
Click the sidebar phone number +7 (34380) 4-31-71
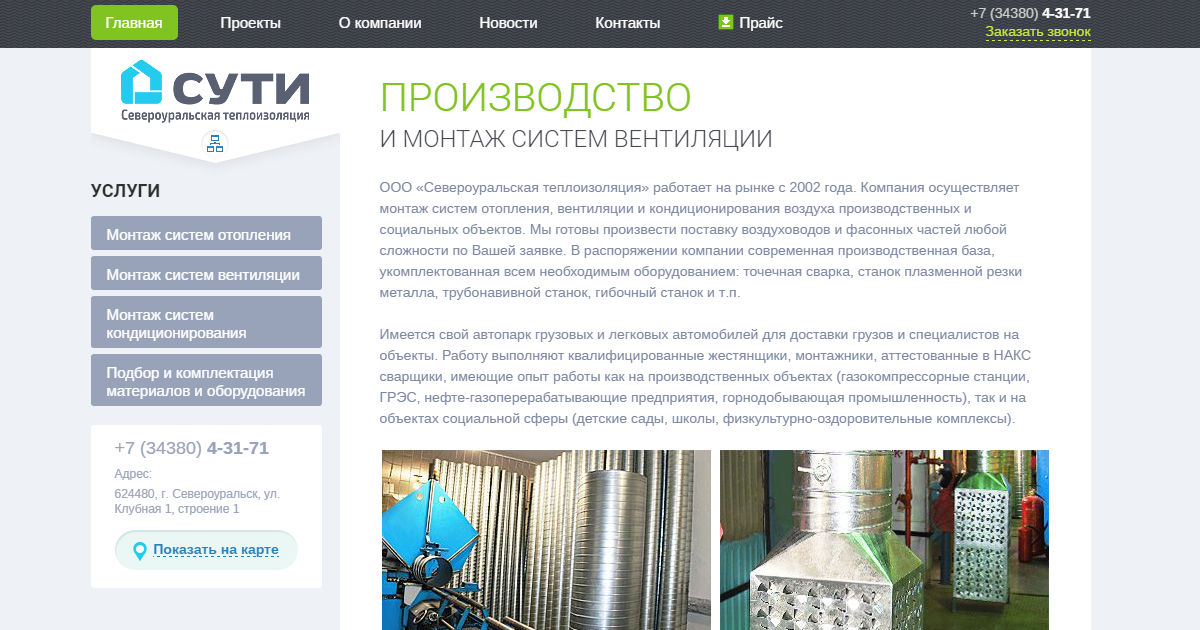tap(192, 448)
